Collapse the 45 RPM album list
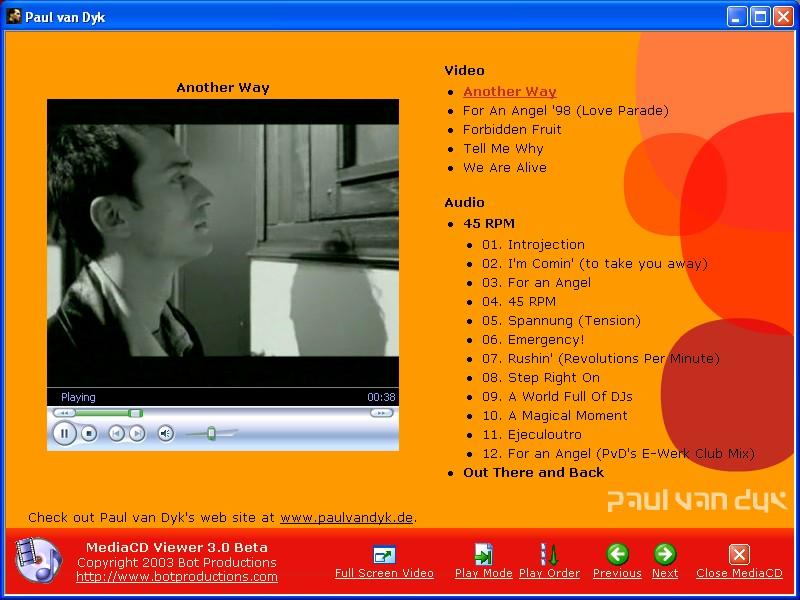 489,223
